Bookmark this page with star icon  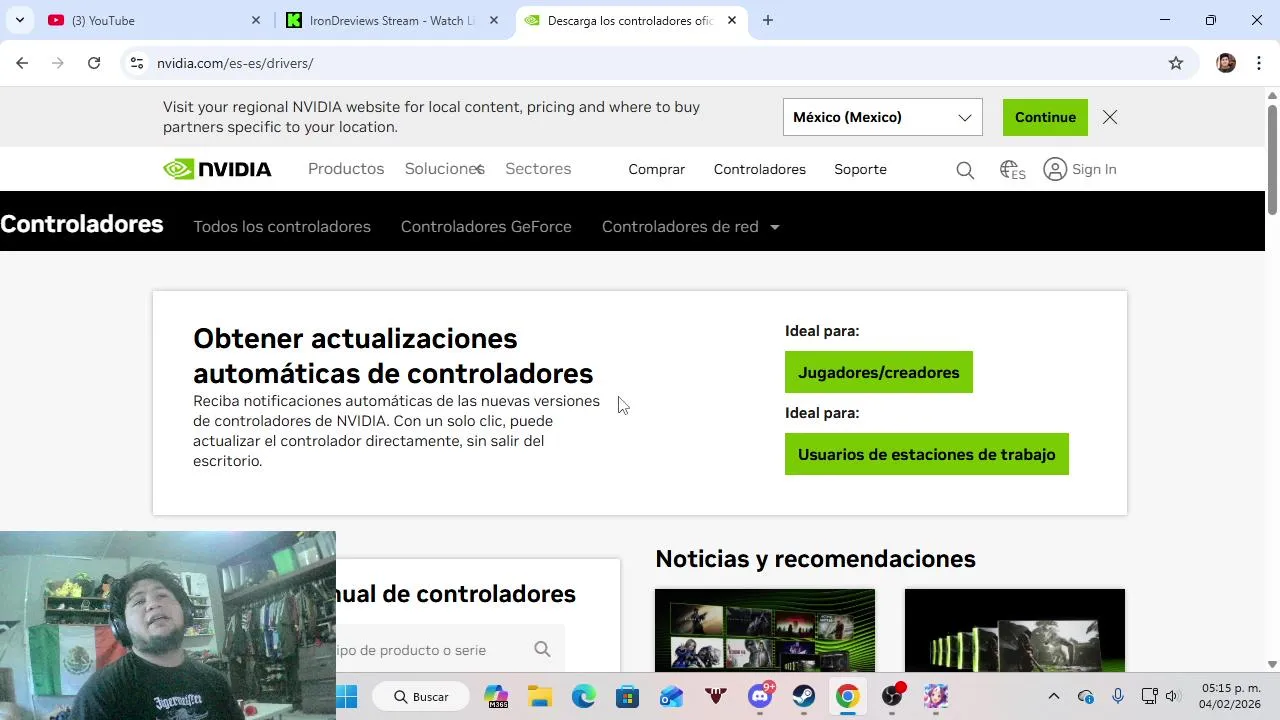coord(1176,63)
